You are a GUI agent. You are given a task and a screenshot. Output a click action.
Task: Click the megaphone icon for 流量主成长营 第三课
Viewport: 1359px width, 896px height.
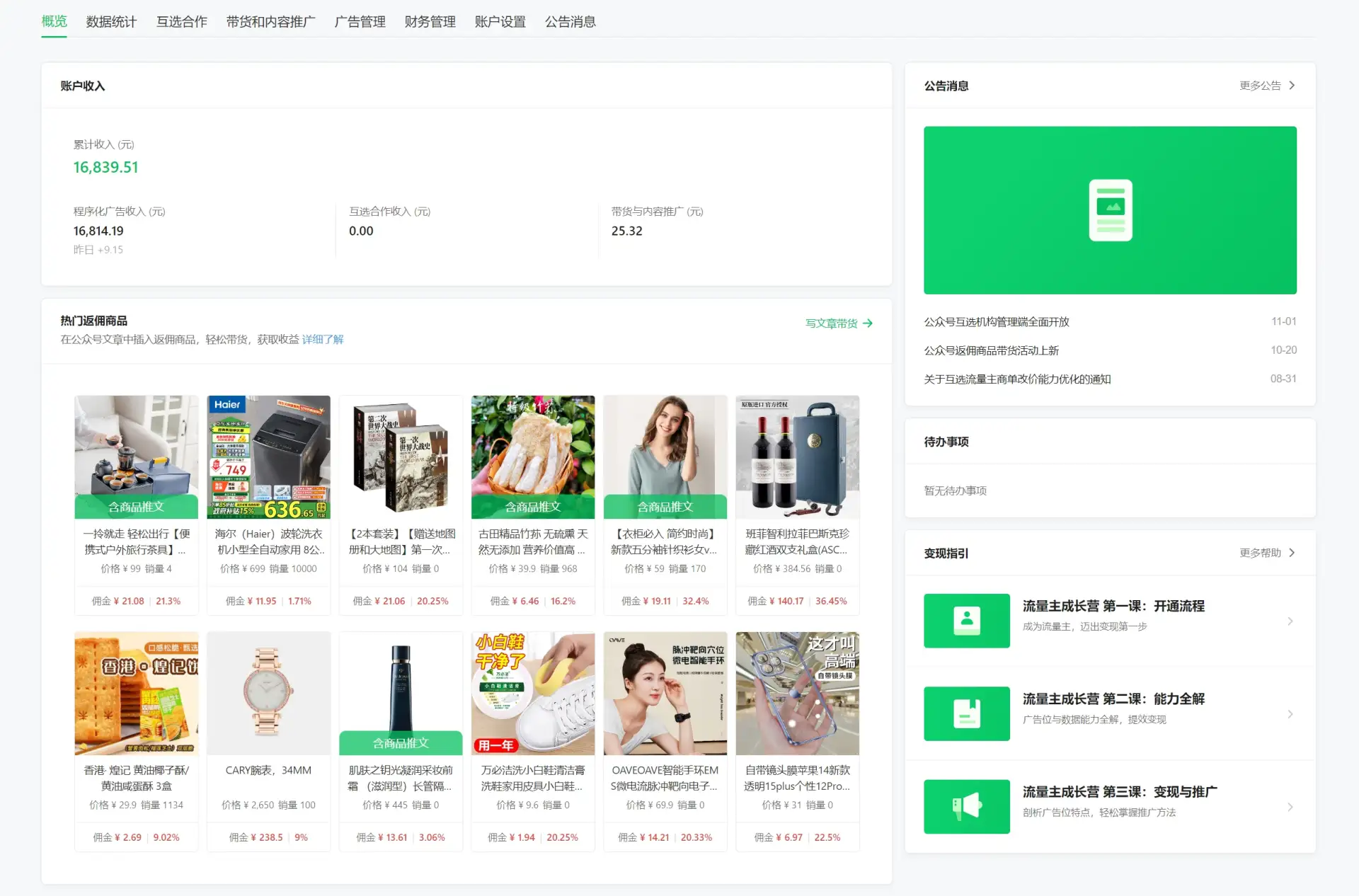(x=966, y=806)
